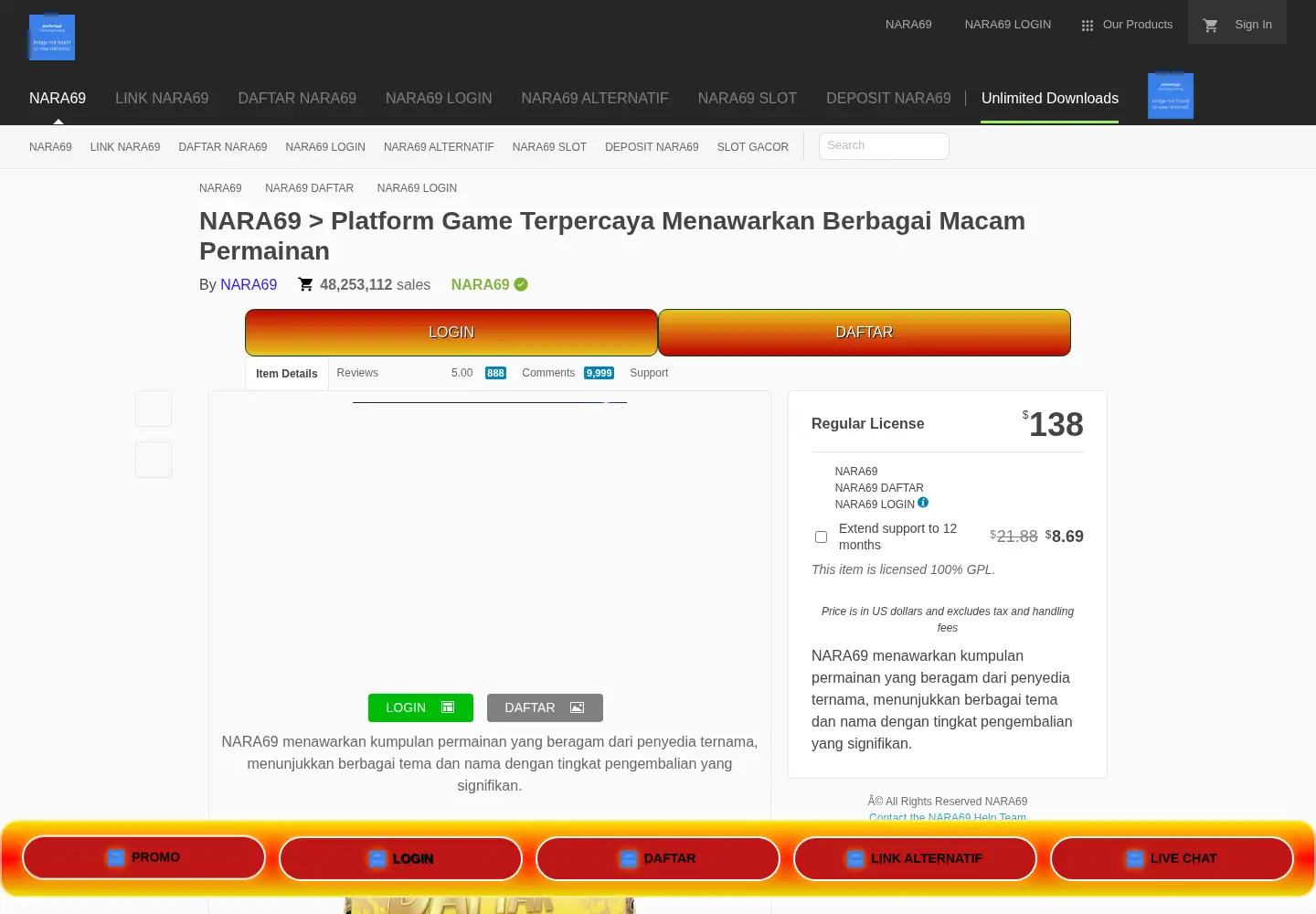Click the green verified badge beside NARA69
The image size is (1316, 914).
(521, 284)
